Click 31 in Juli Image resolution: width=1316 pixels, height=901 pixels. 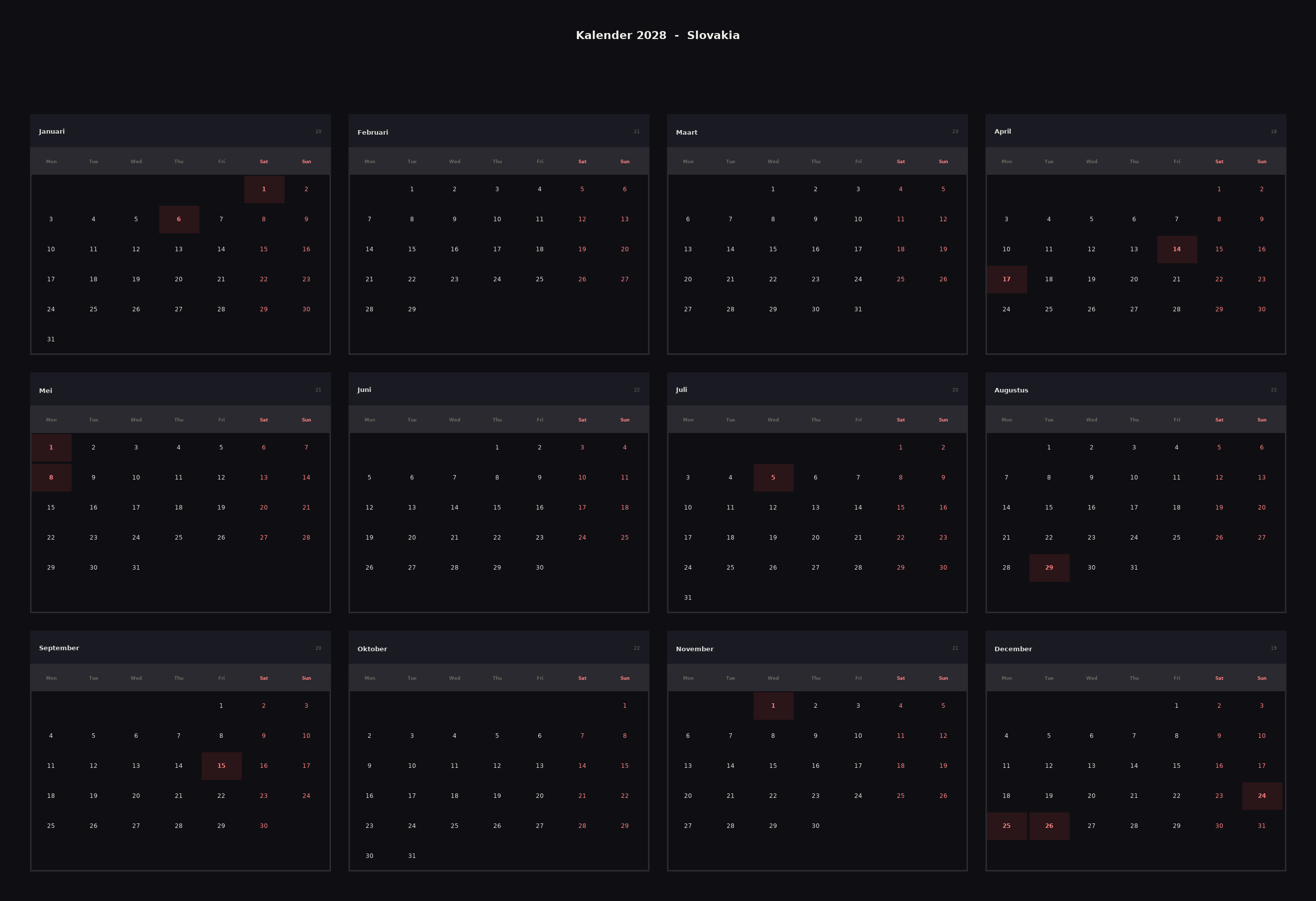click(x=688, y=597)
